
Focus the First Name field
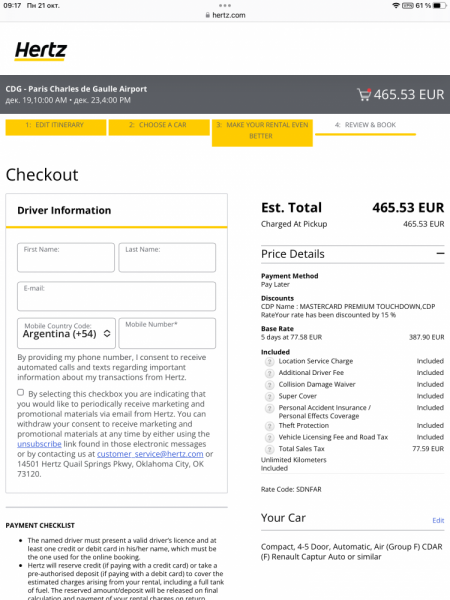66,258
